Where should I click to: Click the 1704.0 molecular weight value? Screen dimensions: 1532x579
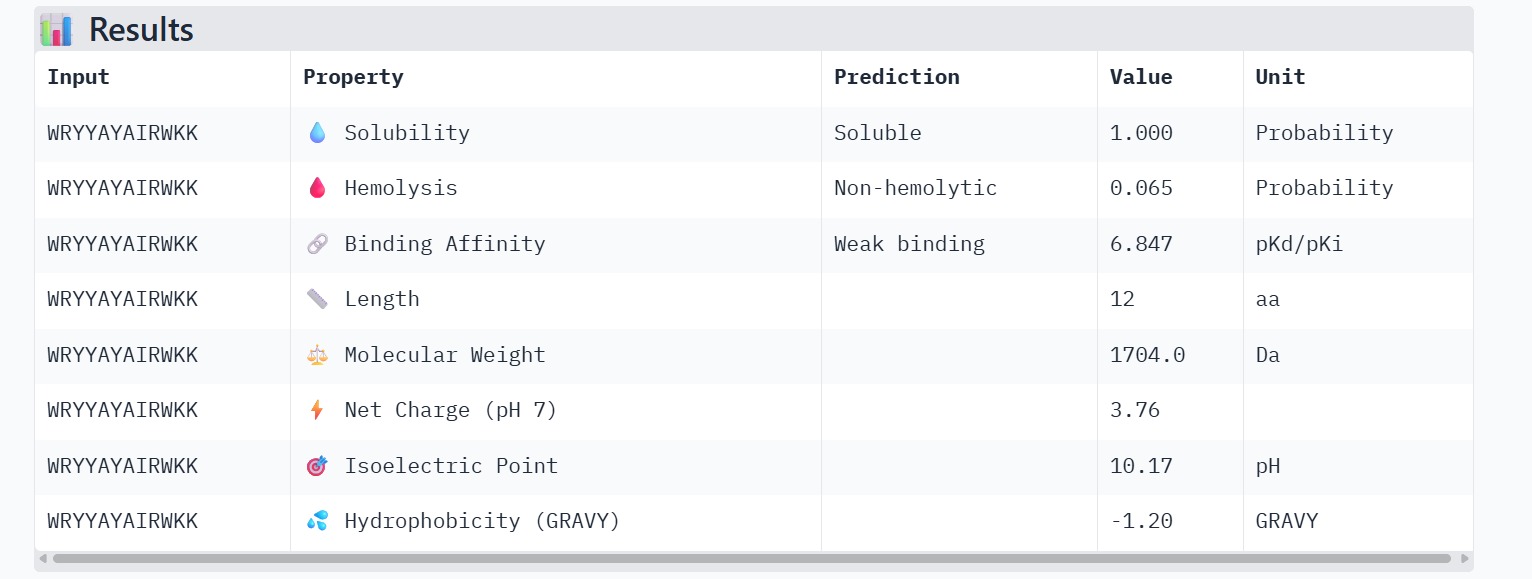coord(1147,355)
